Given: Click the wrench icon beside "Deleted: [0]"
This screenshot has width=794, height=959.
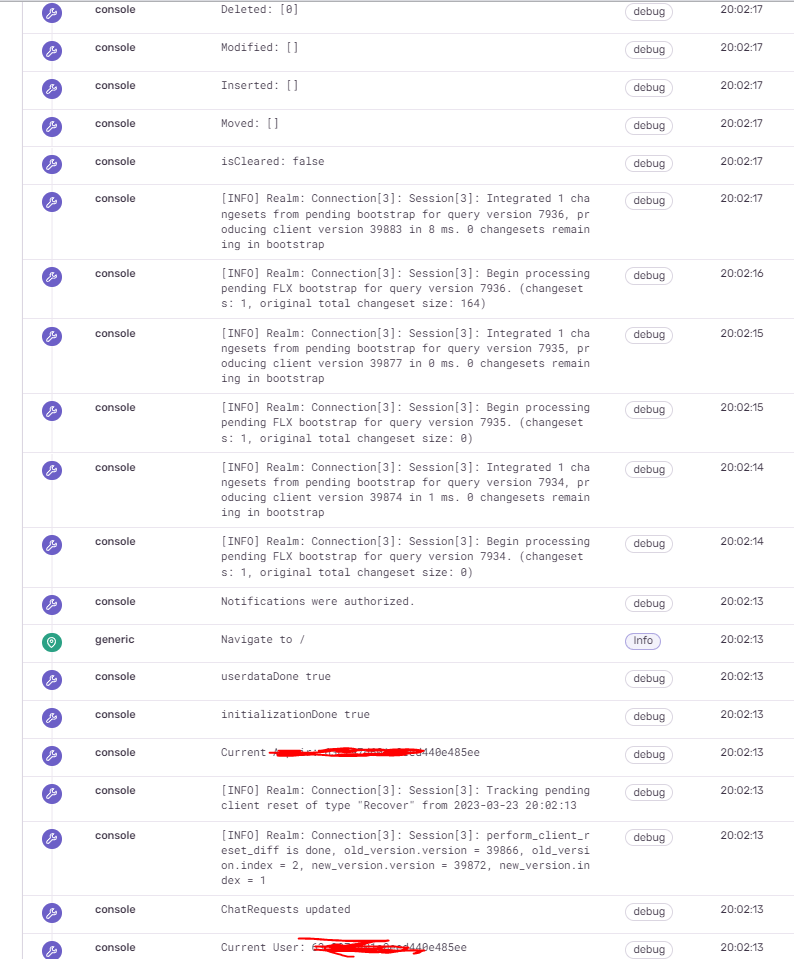Looking at the screenshot, I should coord(51,11).
